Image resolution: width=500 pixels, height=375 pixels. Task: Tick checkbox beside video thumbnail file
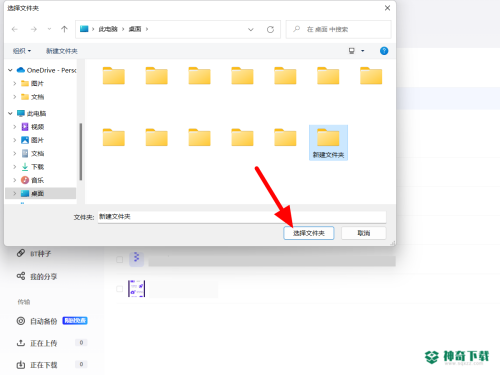tap(119, 289)
